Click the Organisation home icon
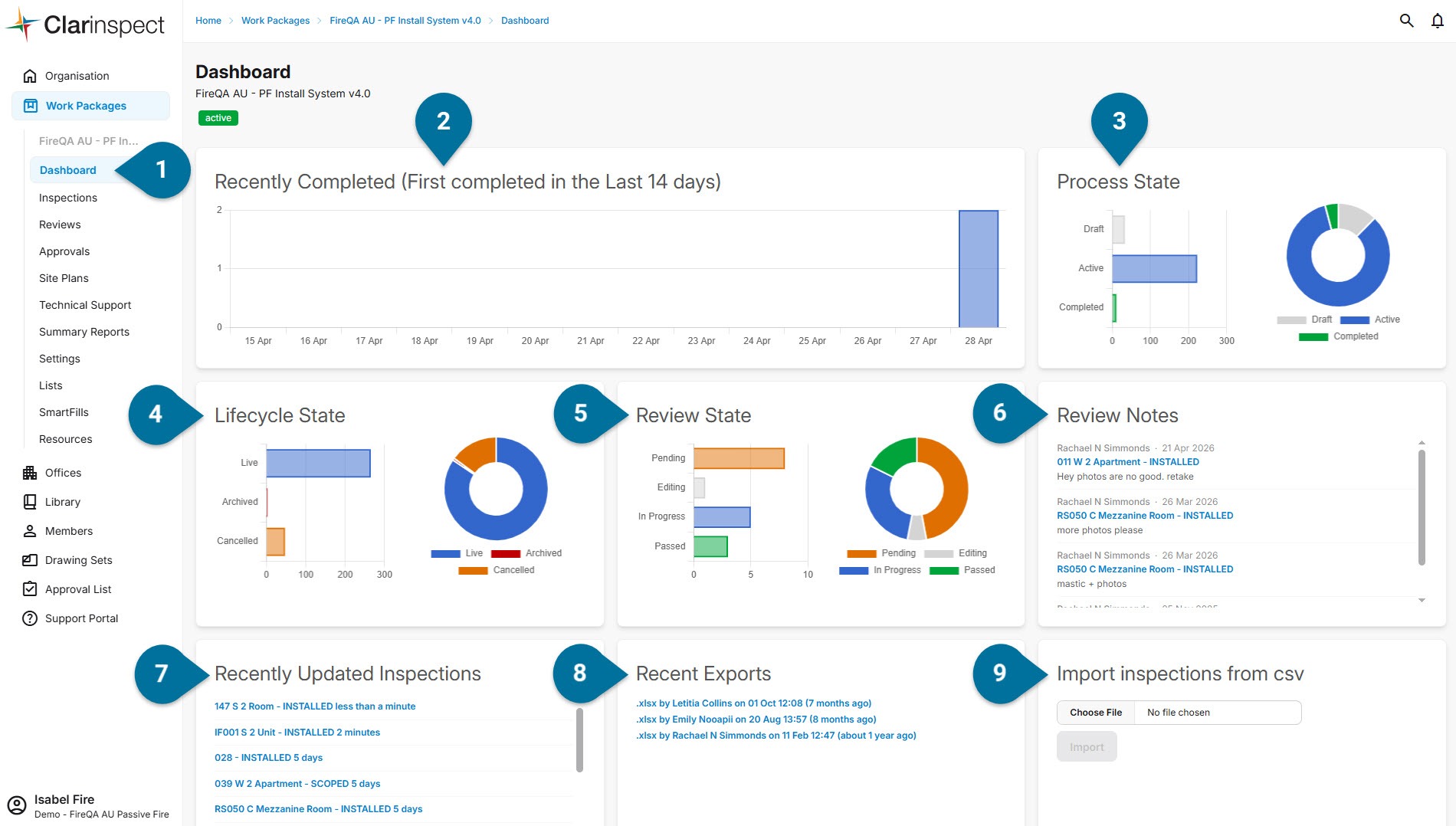The height and width of the screenshot is (826, 1456). [x=30, y=76]
